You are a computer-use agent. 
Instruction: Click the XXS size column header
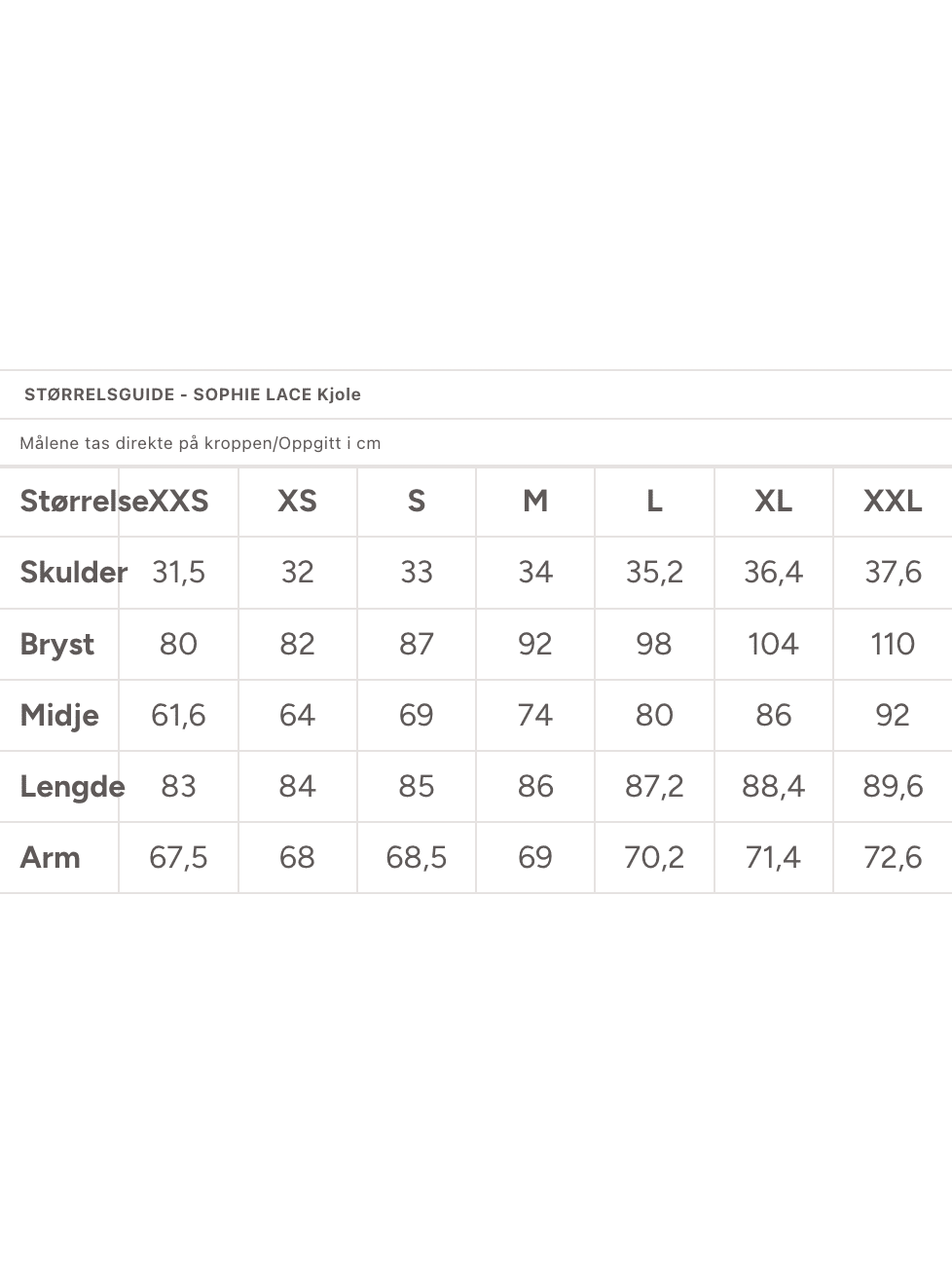pyautogui.click(x=179, y=501)
